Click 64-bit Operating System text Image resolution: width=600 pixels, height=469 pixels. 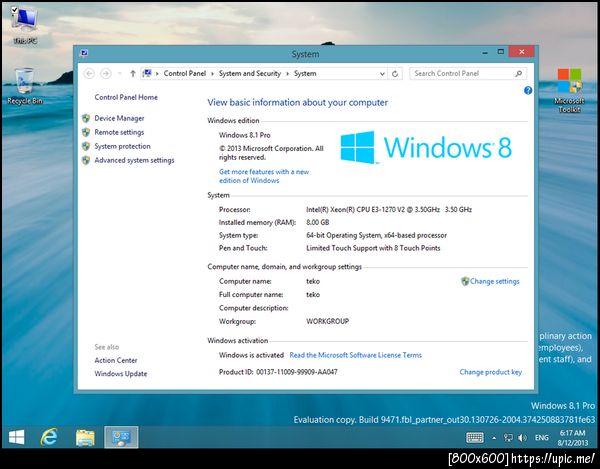(376, 235)
